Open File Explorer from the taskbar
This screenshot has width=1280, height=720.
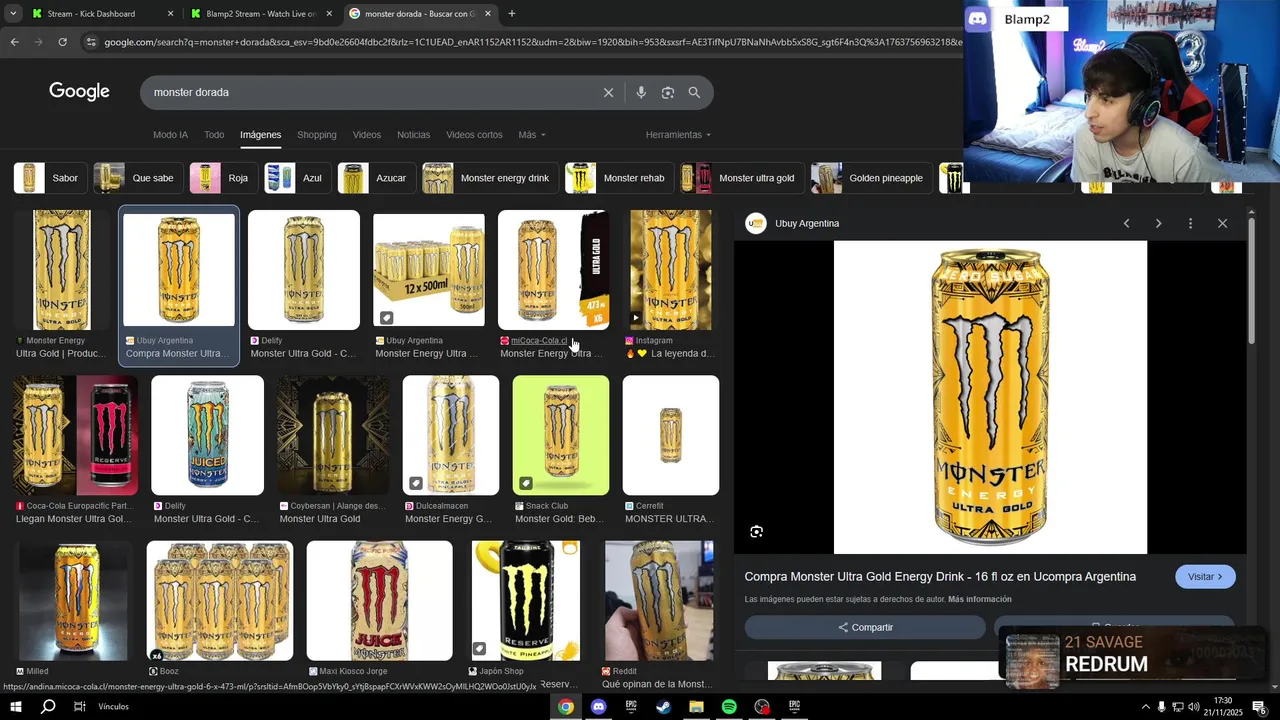(696, 707)
